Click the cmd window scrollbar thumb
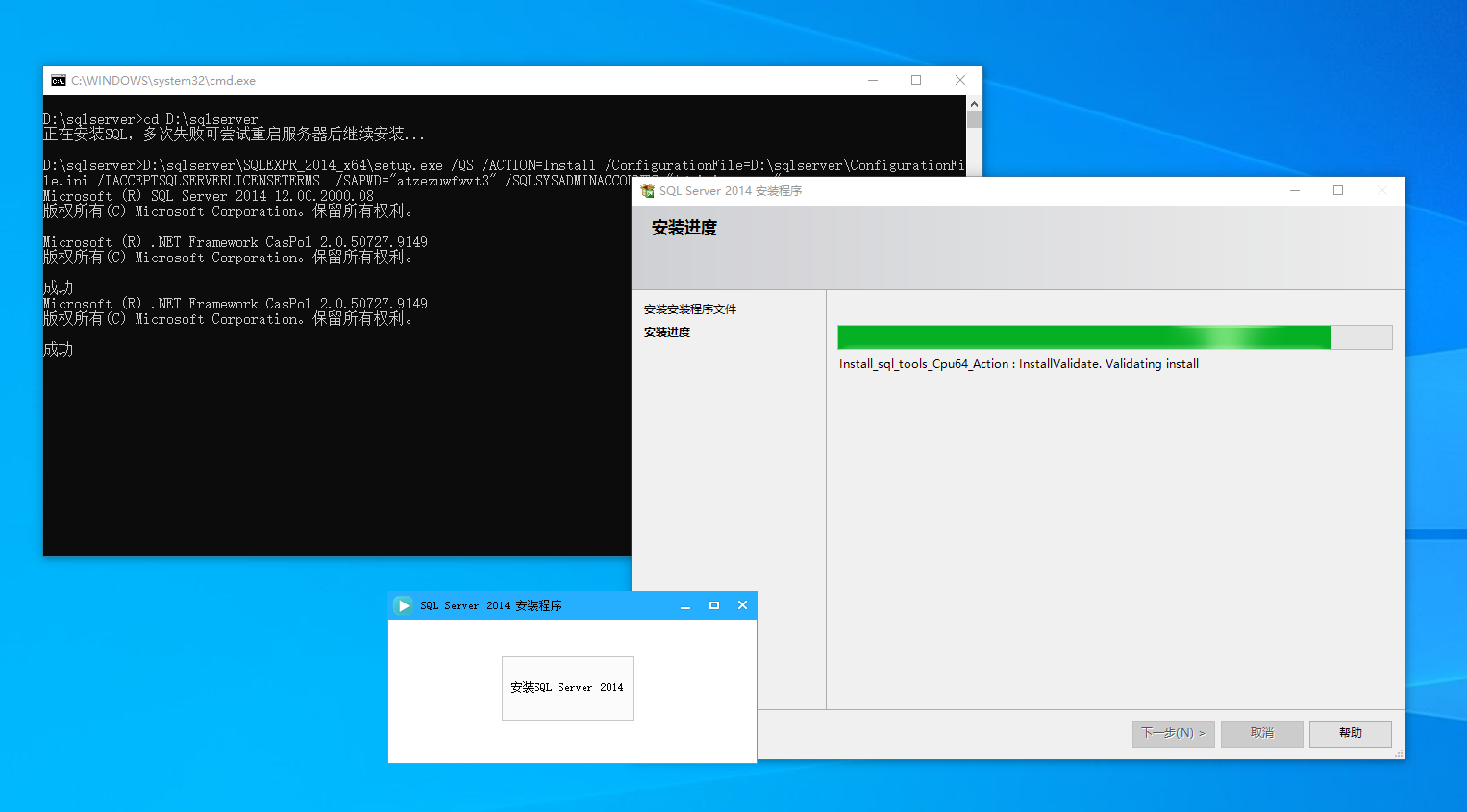Viewport: 1467px width, 812px height. (x=974, y=120)
